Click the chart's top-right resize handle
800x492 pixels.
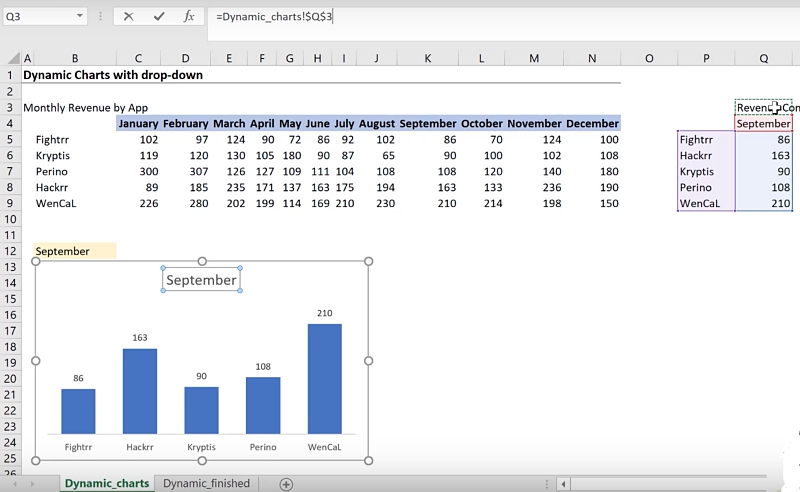point(368,262)
